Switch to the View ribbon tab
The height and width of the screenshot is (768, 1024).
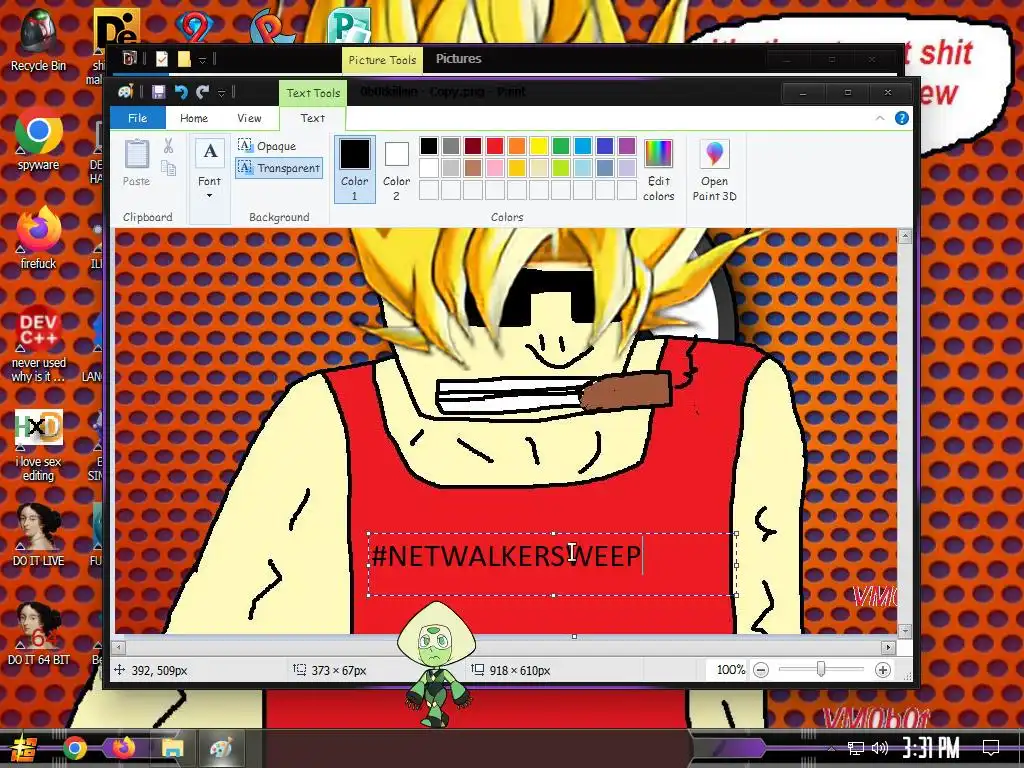[249, 118]
